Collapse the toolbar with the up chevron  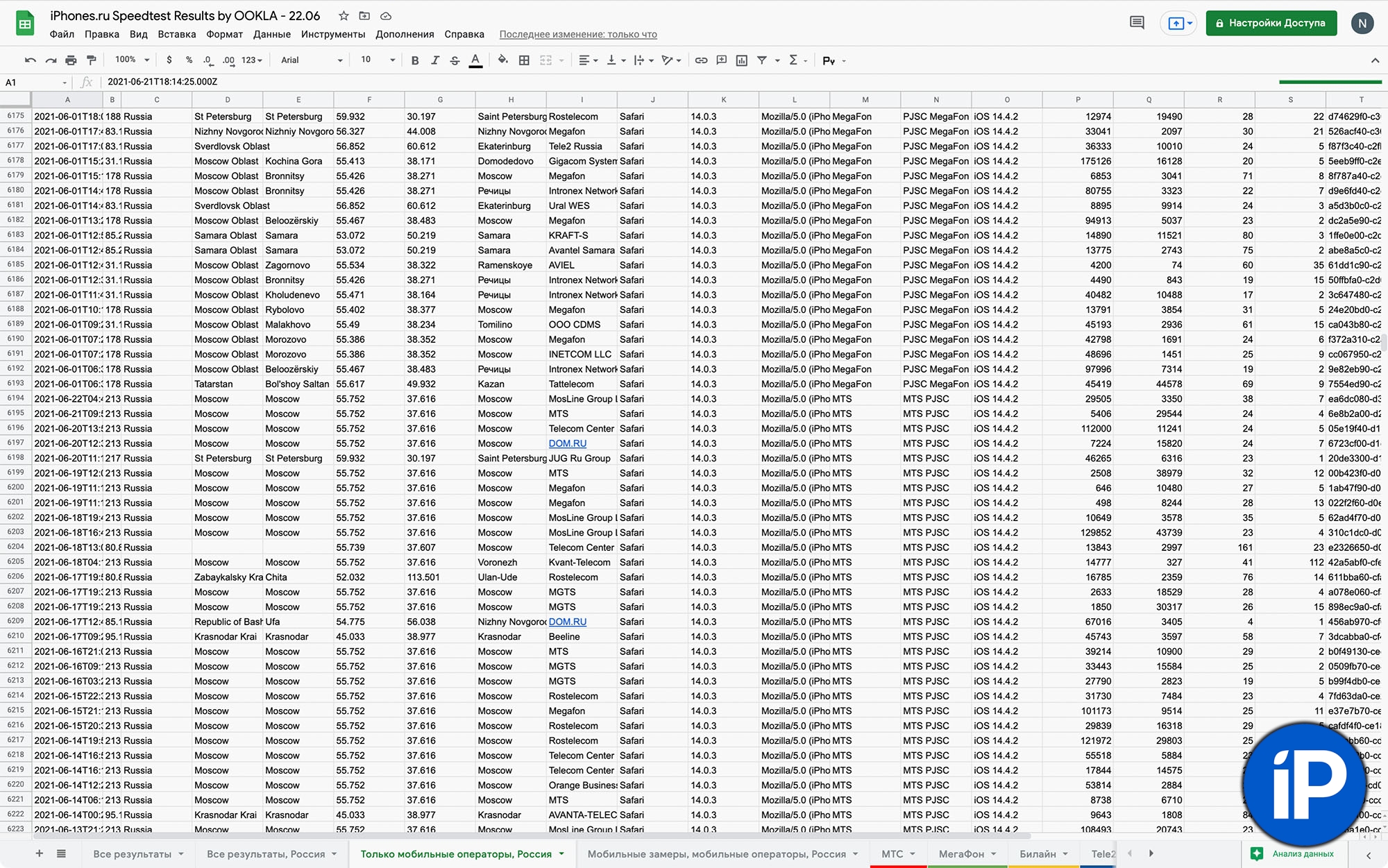(1374, 60)
